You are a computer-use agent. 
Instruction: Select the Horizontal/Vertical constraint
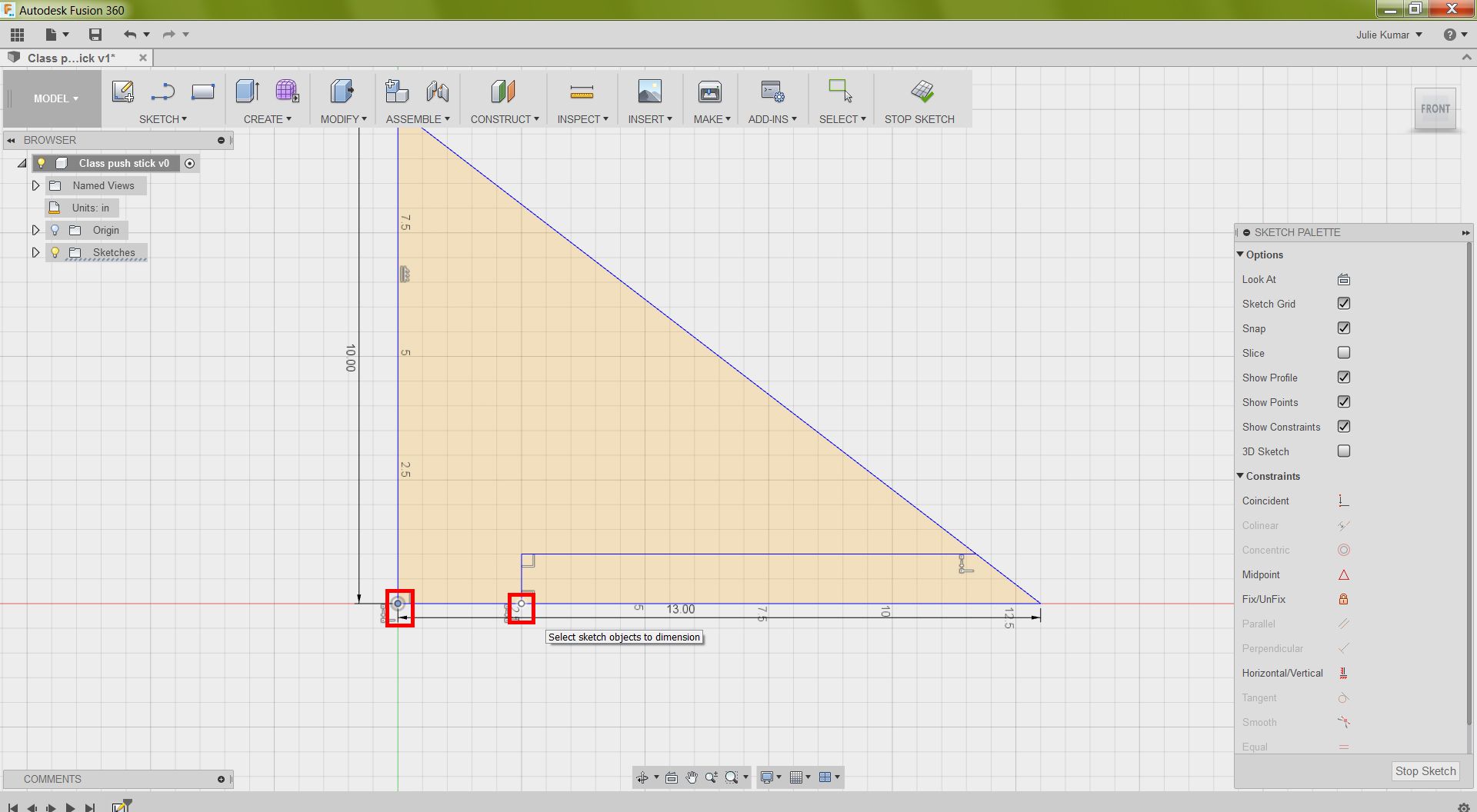1343,673
